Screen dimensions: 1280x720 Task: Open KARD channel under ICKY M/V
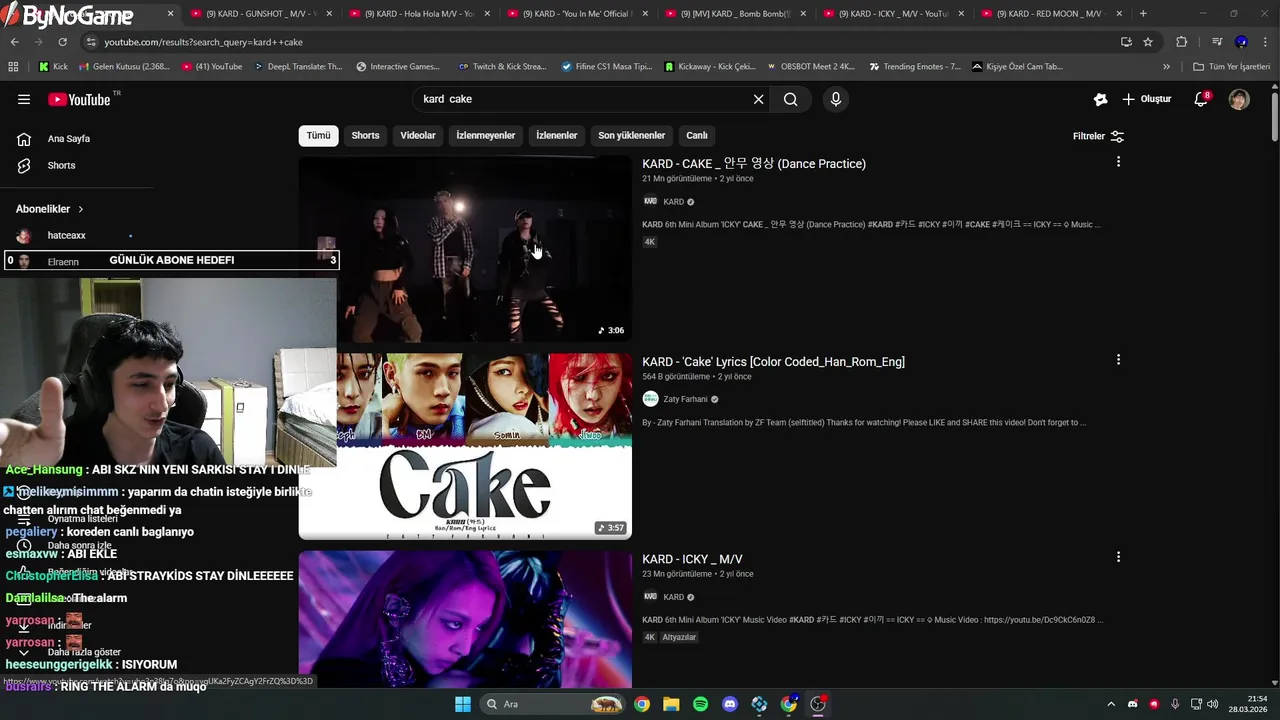[673, 597]
